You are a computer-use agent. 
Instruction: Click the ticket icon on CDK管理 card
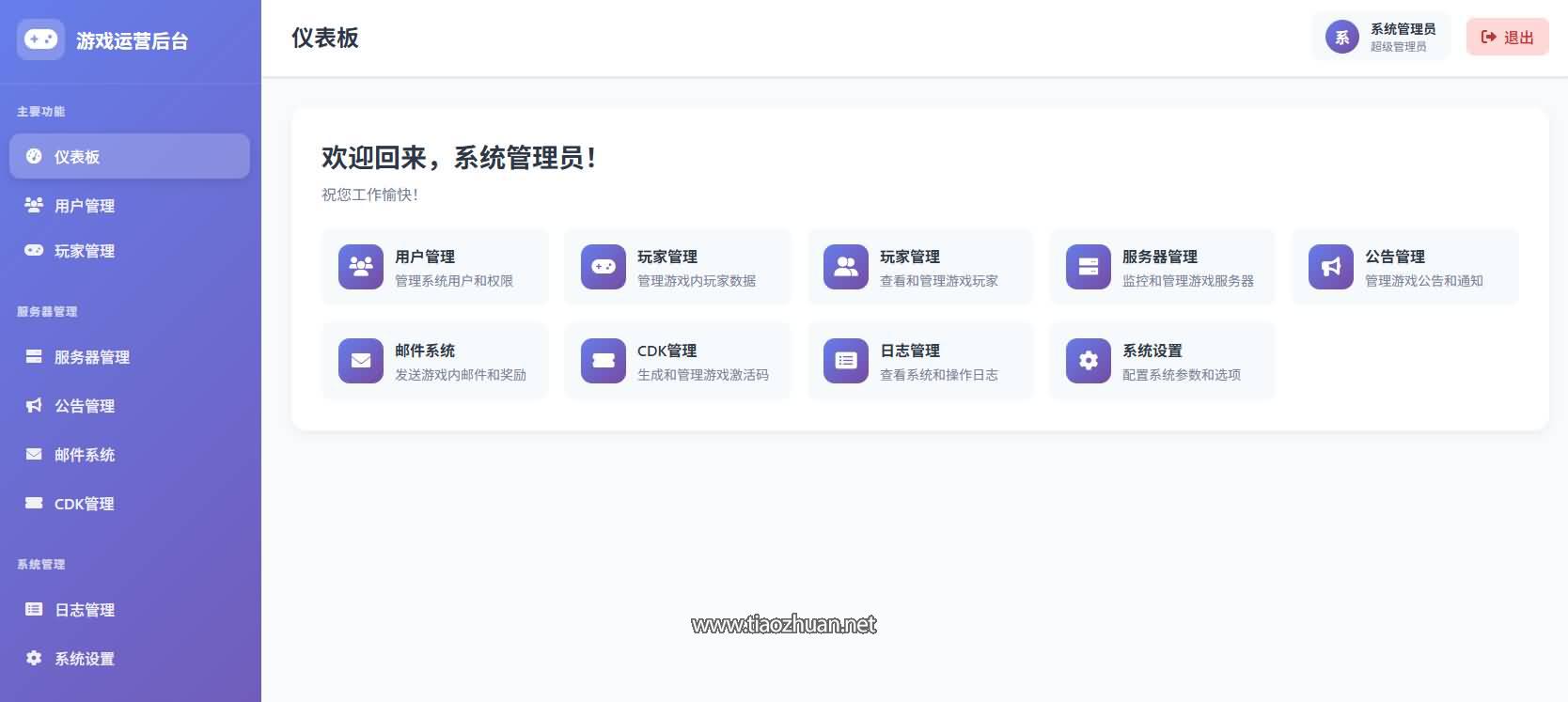point(604,361)
